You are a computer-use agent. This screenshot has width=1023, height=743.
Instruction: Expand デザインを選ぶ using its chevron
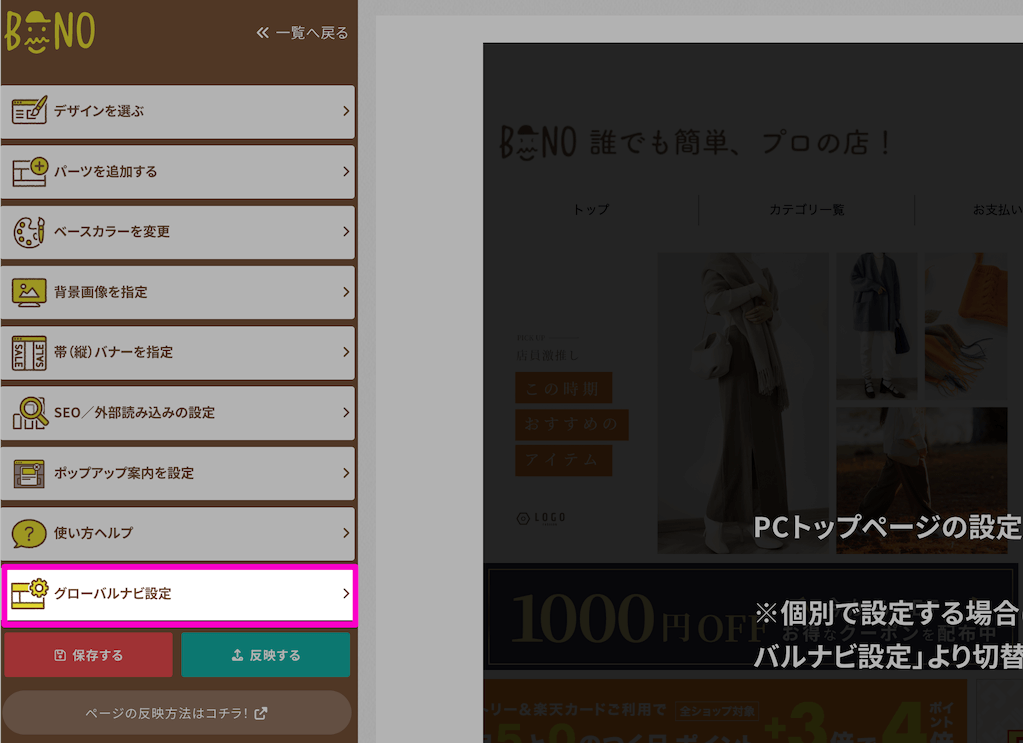345,111
